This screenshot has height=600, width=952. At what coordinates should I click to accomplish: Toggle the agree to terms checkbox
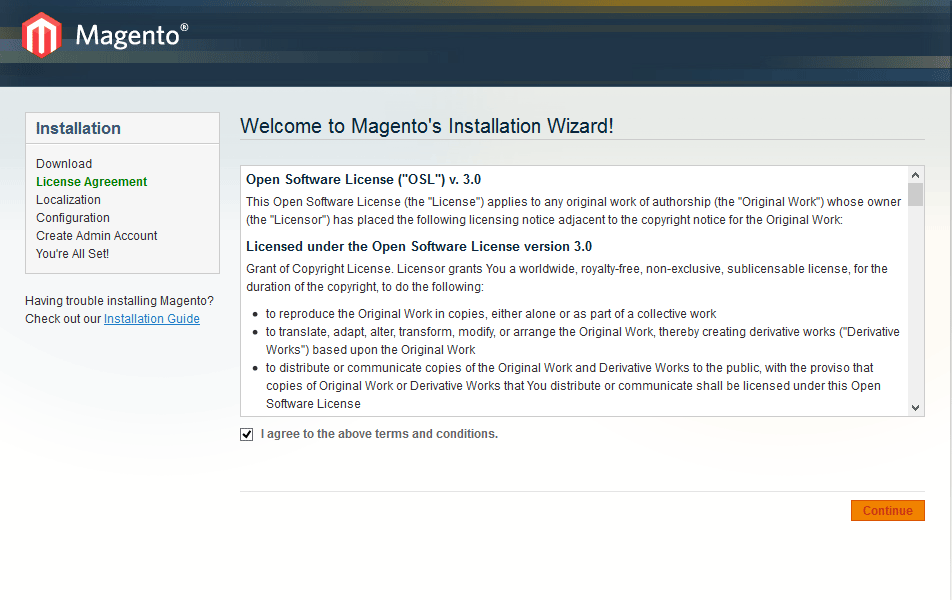(x=247, y=435)
